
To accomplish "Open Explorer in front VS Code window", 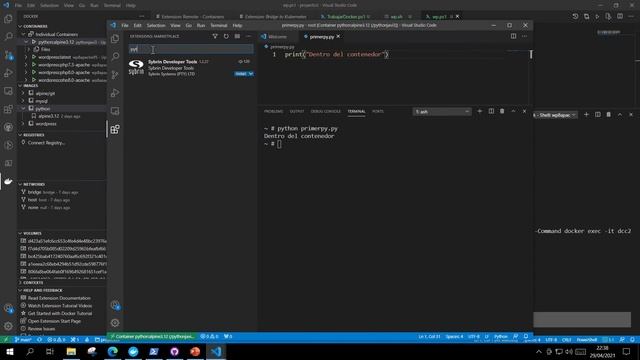I will point(115,38).
